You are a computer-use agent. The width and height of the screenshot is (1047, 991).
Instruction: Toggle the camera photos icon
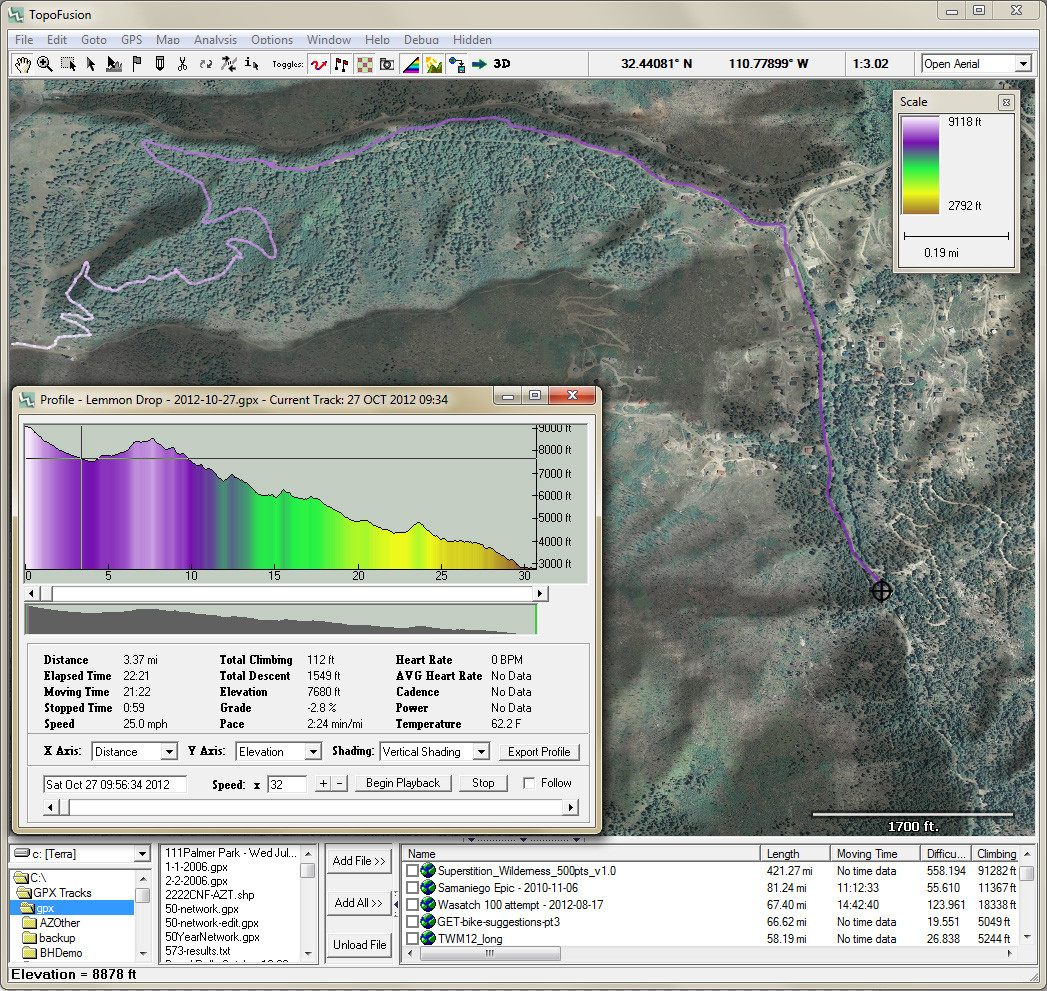coord(387,64)
